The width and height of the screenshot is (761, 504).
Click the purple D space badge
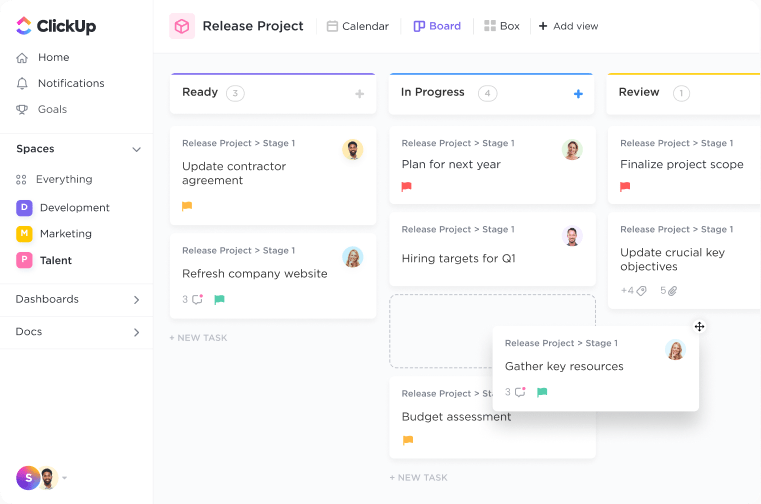click(24, 207)
